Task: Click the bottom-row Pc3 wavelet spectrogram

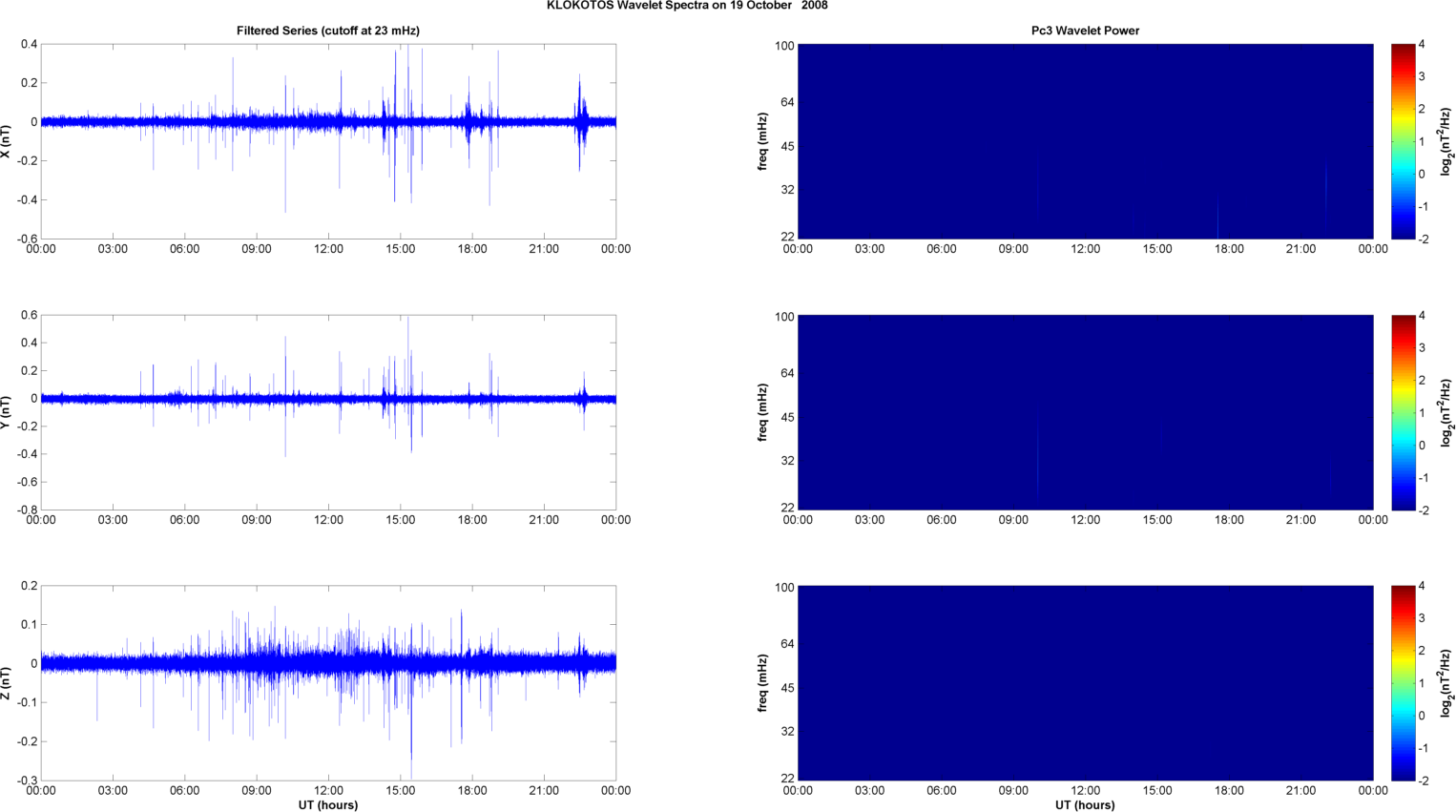Action: point(1085,683)
